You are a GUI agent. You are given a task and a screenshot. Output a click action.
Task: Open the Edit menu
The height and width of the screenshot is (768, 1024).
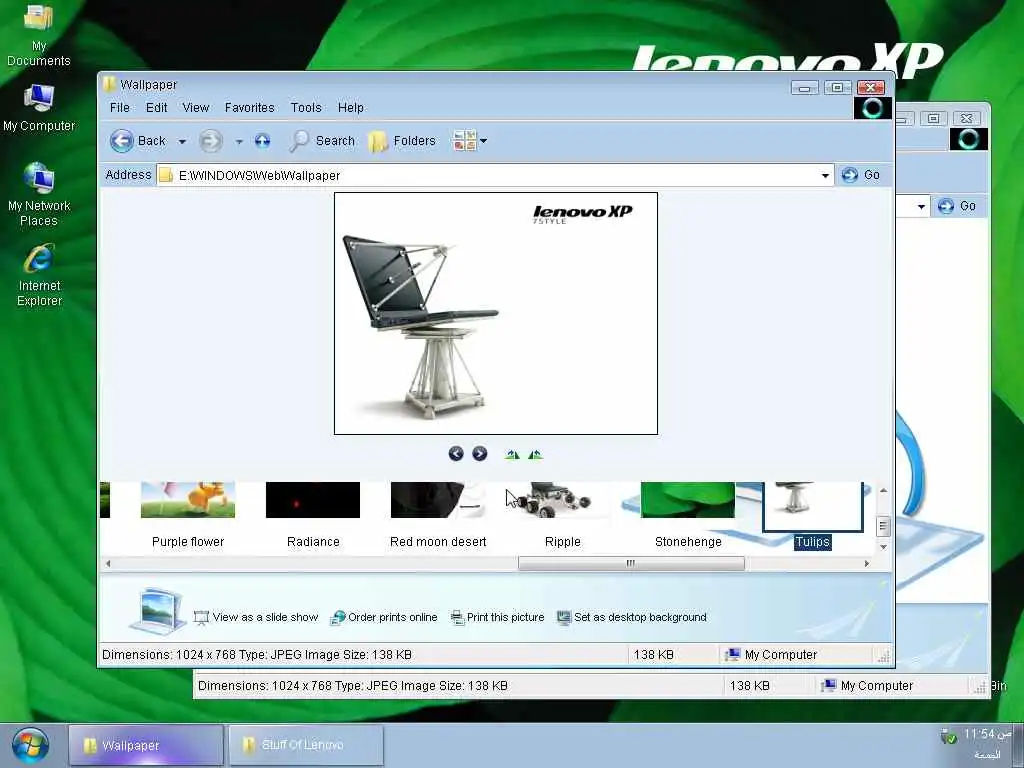coord(157,107)
